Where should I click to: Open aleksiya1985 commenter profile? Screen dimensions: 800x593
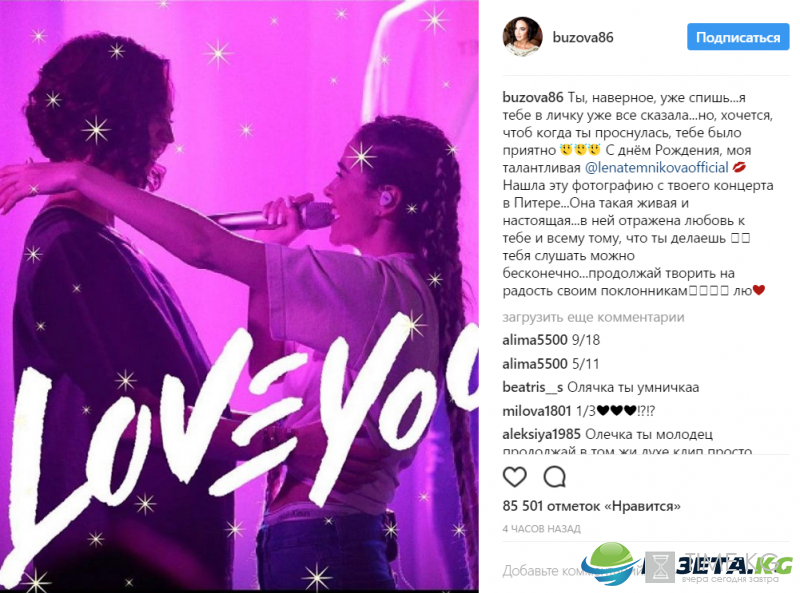(x=541, y=434)
